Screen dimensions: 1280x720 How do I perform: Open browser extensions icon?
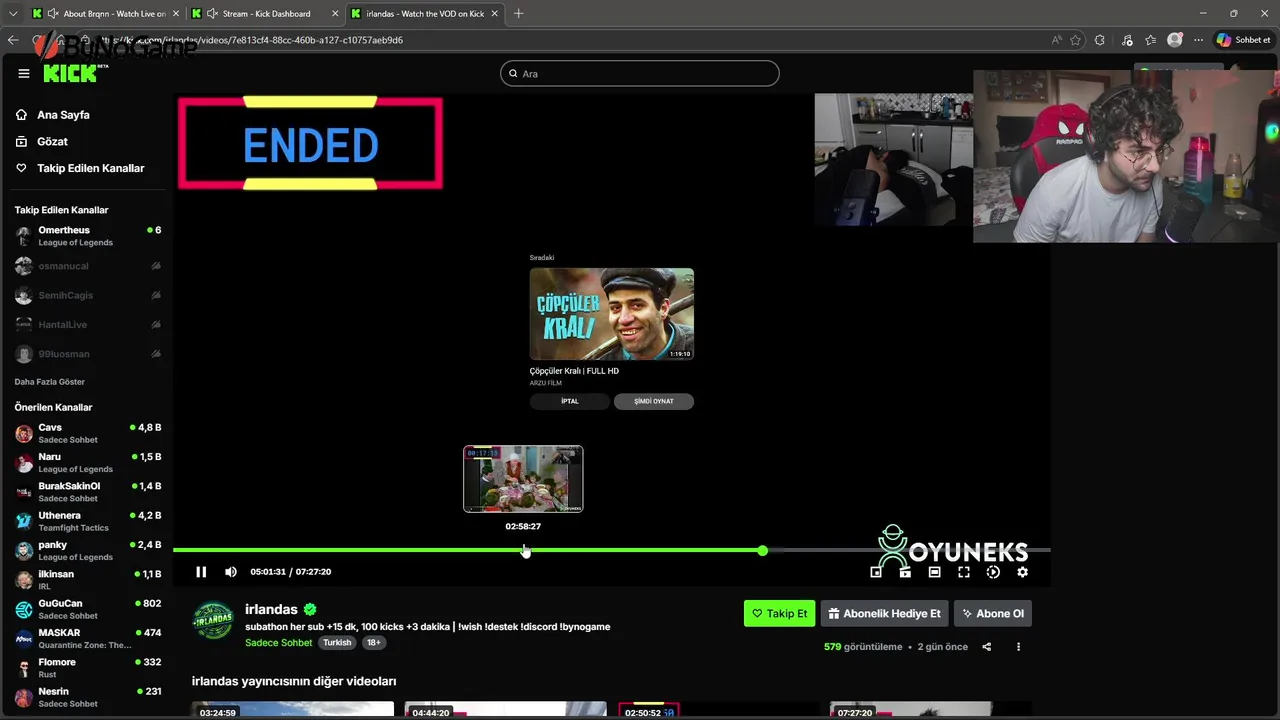1100,40
